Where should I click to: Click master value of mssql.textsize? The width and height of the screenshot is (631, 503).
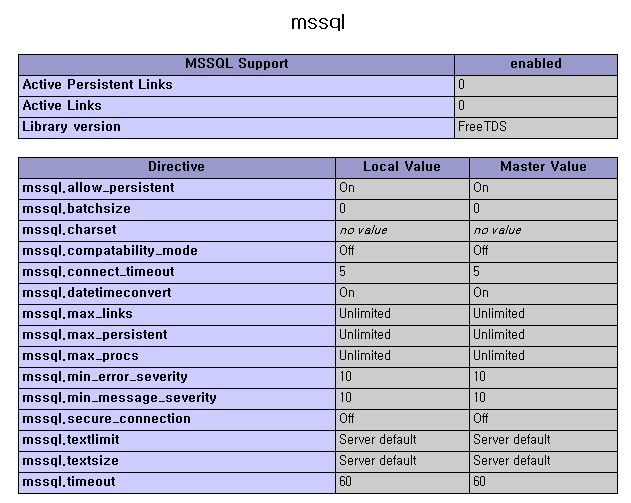tap(511, 461)
